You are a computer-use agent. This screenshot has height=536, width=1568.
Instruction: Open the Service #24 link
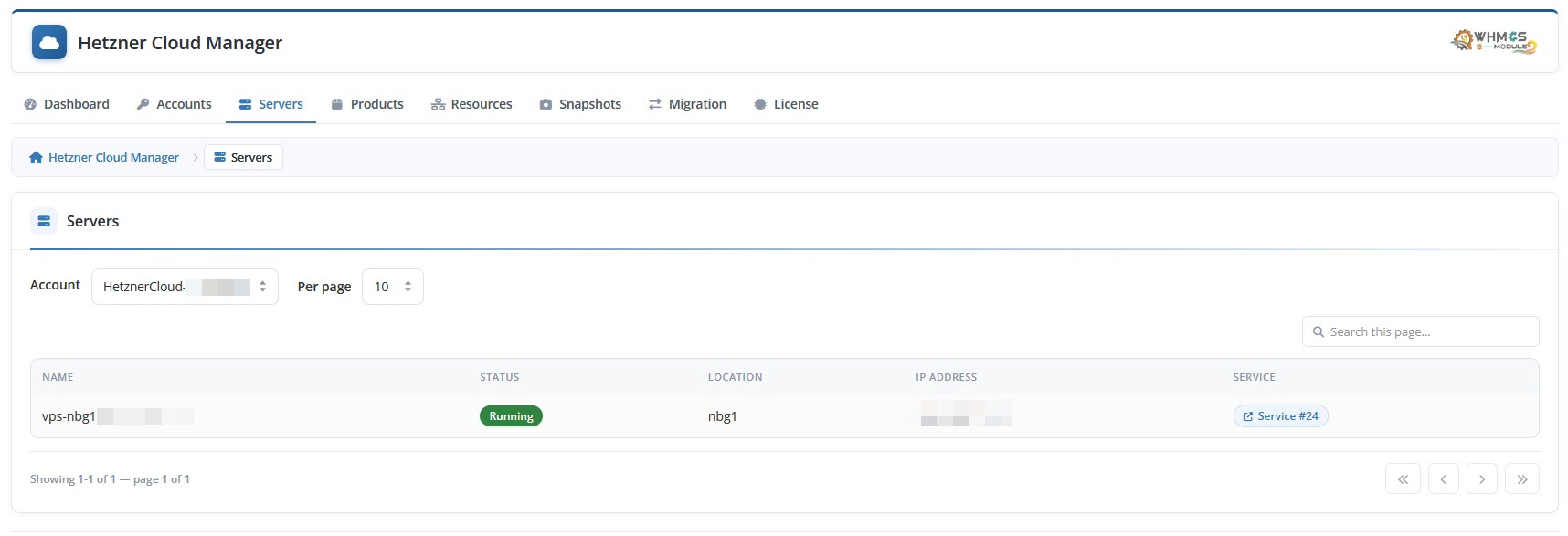click(1280, 416)
